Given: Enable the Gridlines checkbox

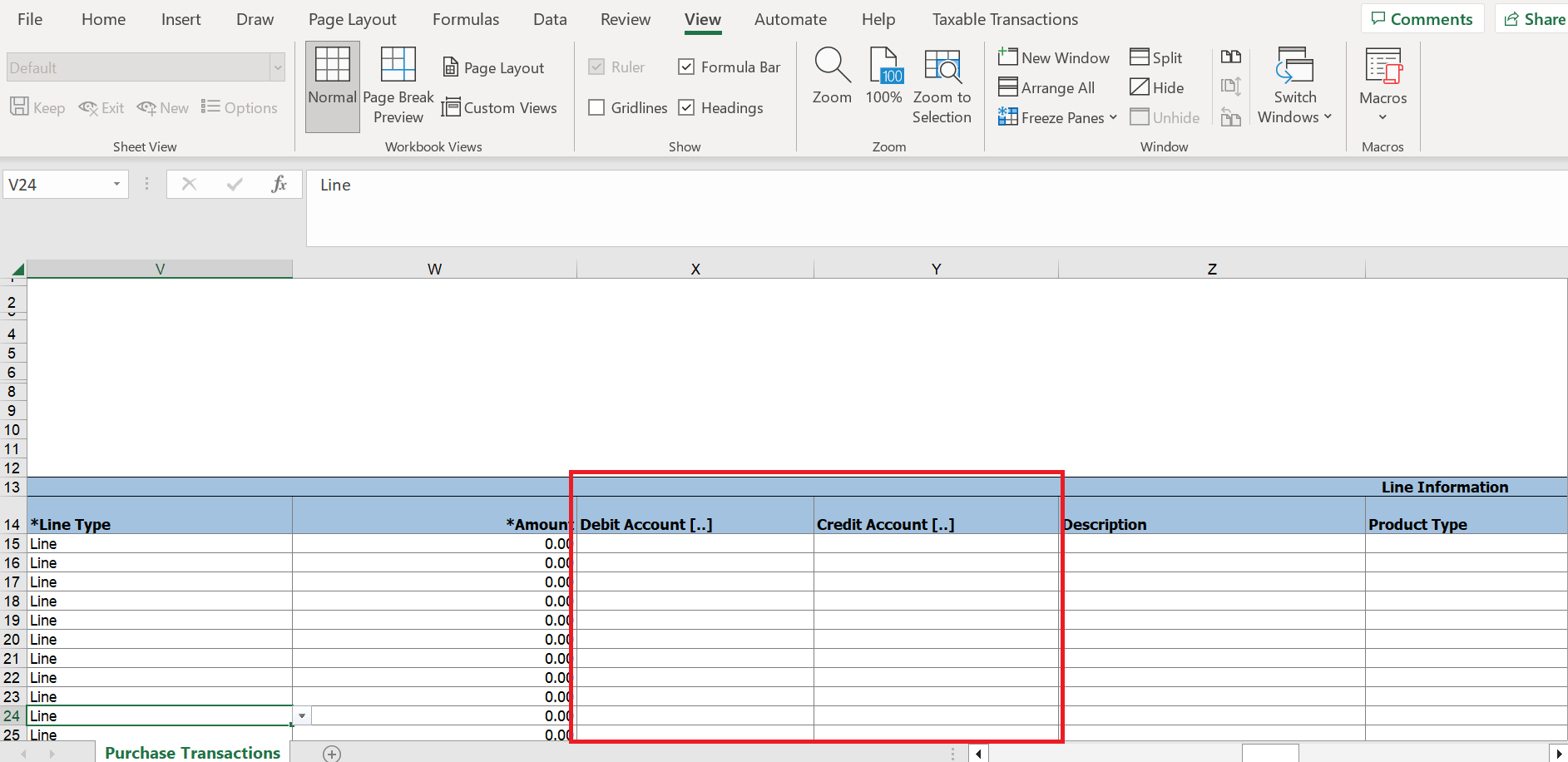Looking at the screenshot, I should [596, 107].
